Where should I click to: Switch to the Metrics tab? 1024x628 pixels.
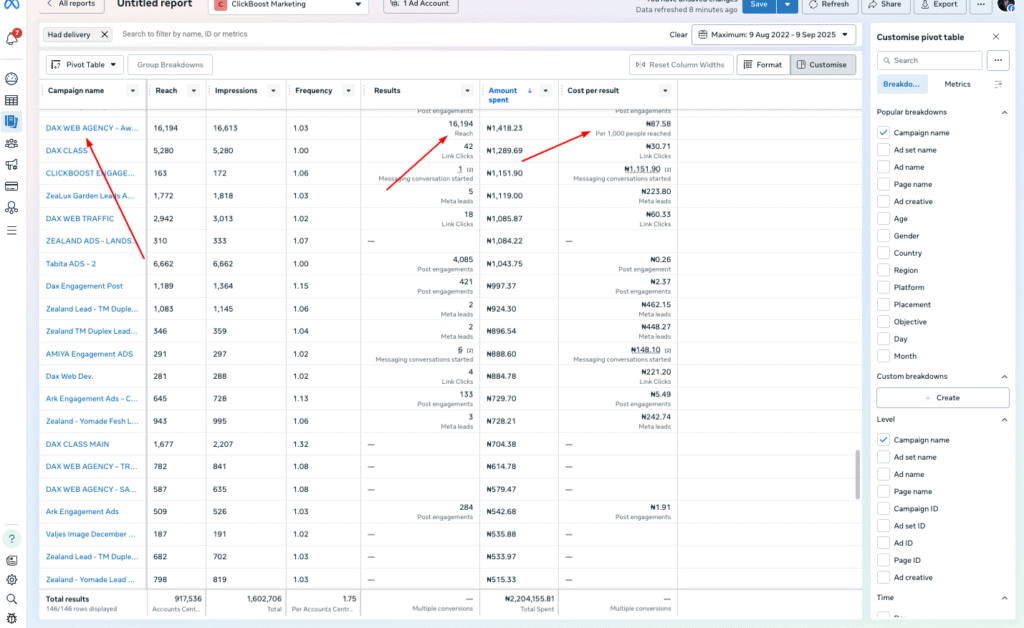957,85
